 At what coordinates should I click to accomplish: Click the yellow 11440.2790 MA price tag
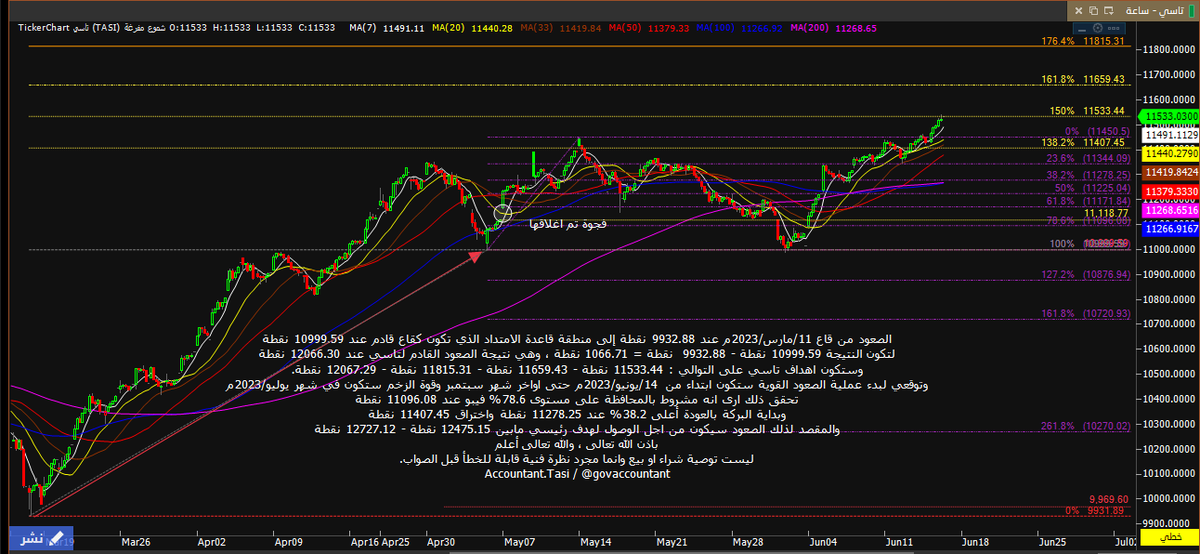(1172, 153)
